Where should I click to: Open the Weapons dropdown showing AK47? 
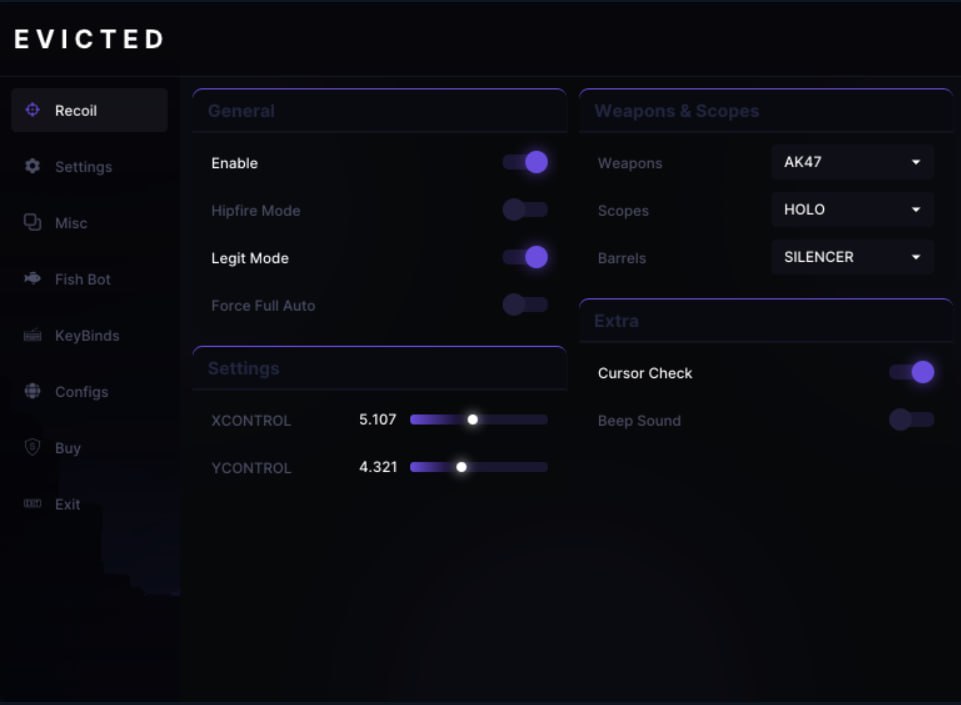(851, 162)
